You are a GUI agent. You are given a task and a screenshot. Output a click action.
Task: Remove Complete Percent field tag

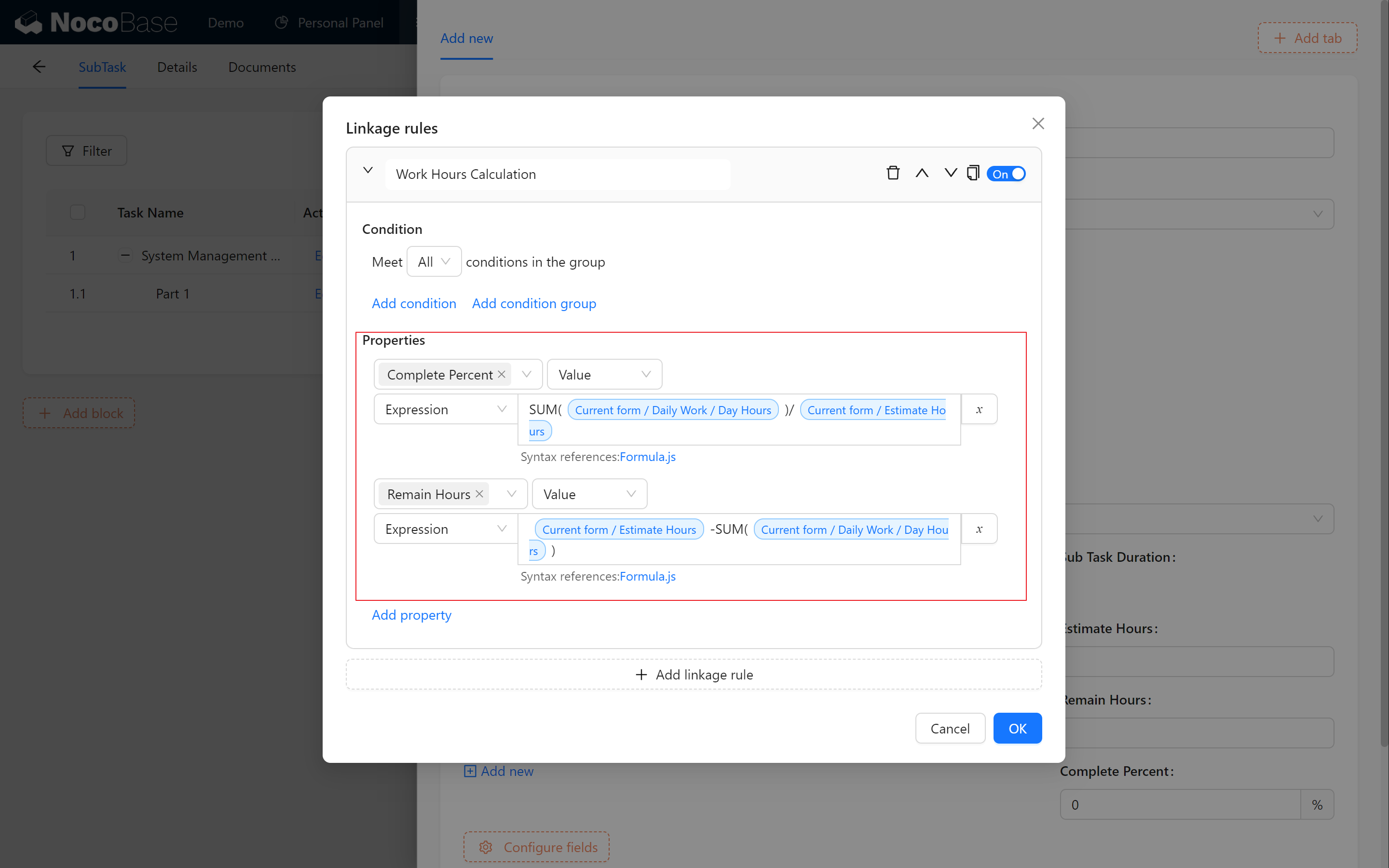(x=502, y=374)
